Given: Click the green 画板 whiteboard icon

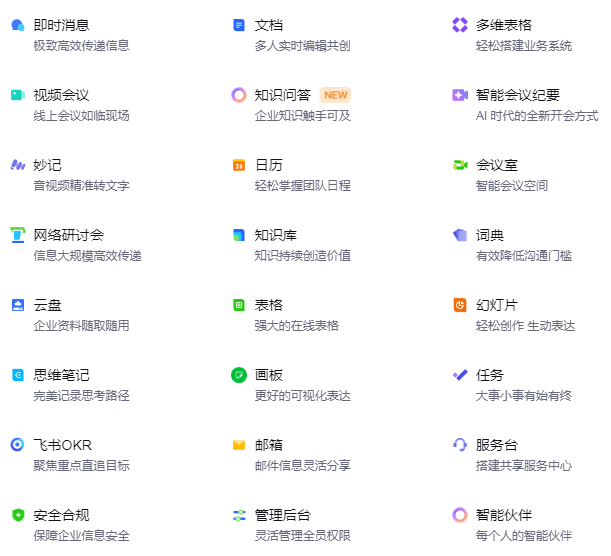Looking at the screenshot, I should [x=238, y=375].
